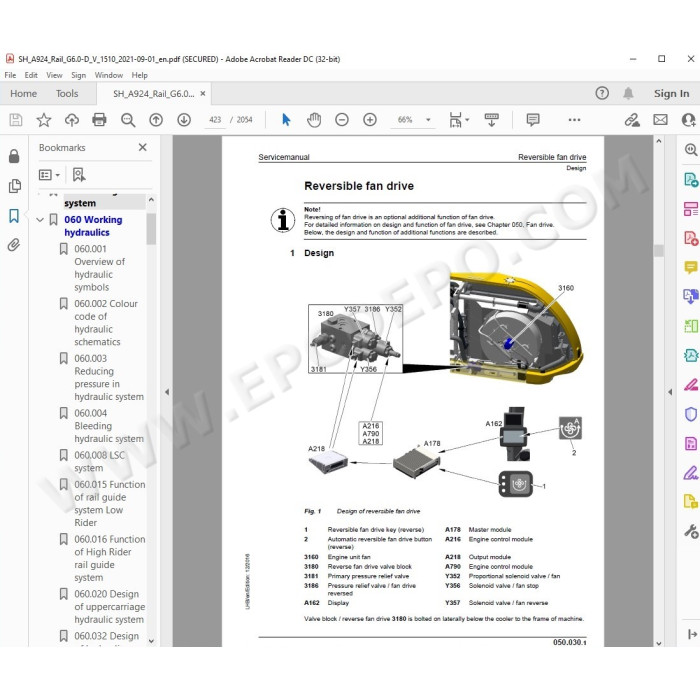Viewport: 700px width, 700px height.
Task: Close the Bookmarks panel
Action: (142, 147)
